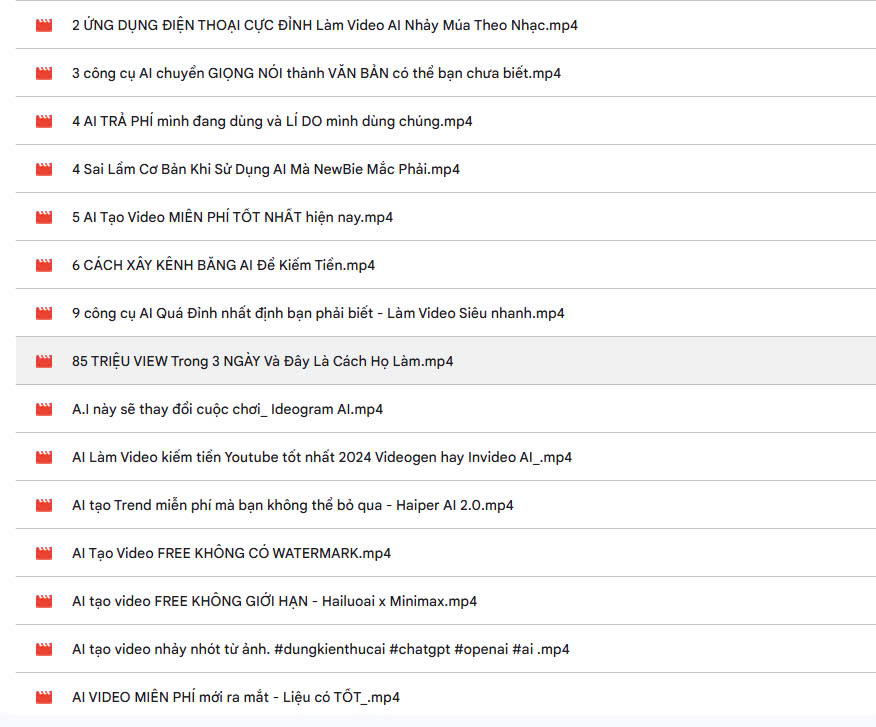The image size is (876, 727).
Task: Open 'AI tạo video nhảy nhót từ ảnh' file
Action: [321, 650]
